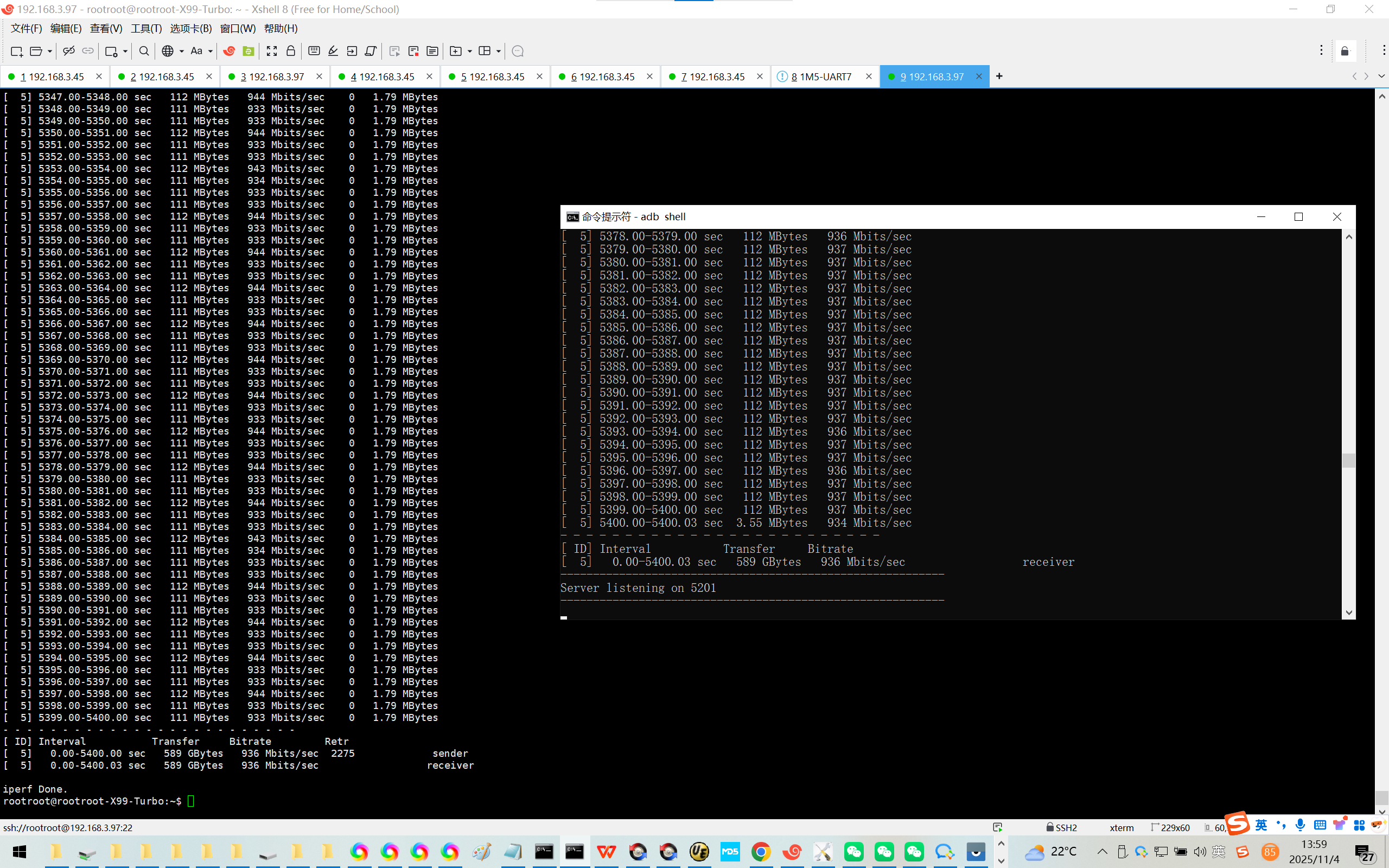Toggle the Sogou microphone voice input
Image resolution: width=1389 pixels, height=868 pixels.
click(x=1301, y=825)
